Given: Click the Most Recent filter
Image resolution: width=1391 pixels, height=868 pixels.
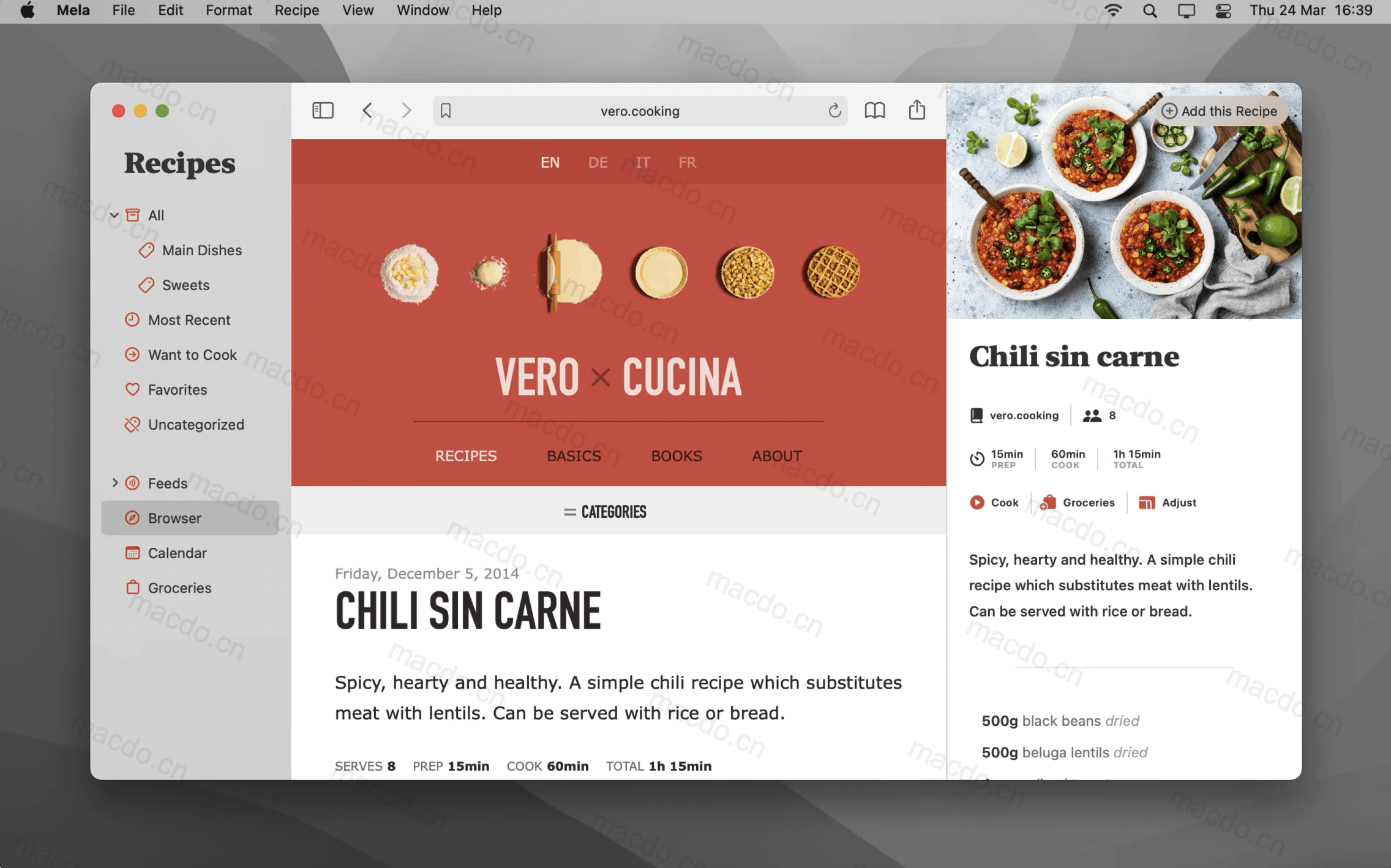Looking at the screenshot, I should pos(190,319).
